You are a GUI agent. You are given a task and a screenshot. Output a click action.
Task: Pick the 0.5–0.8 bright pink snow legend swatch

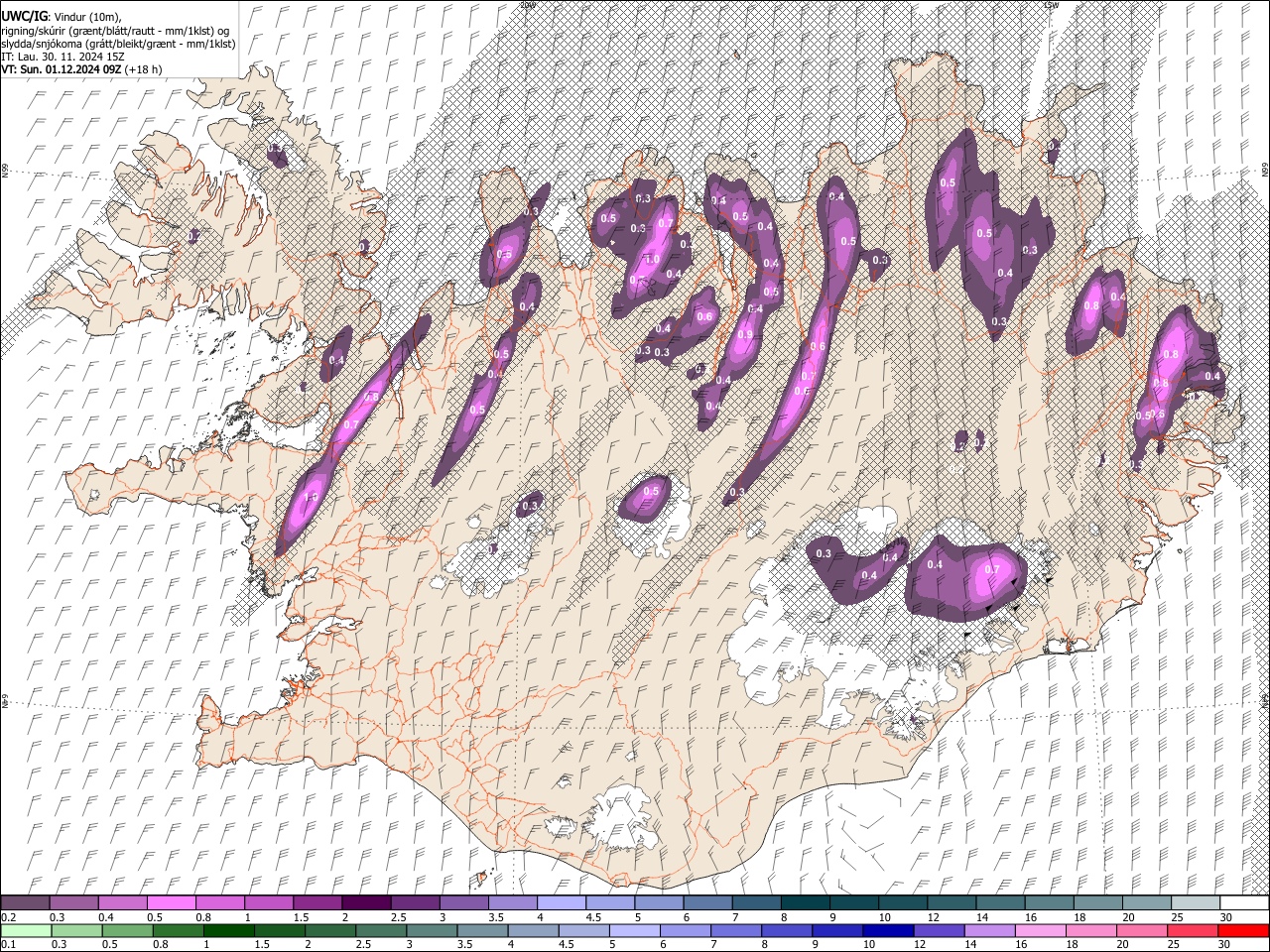(171, 903)
